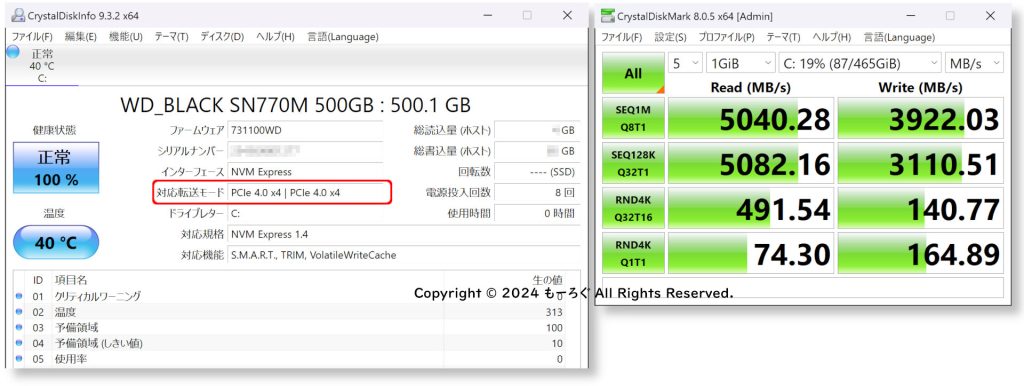Click the 正常 100 % health status button
The image size is (1024, 386).
[x=56, y=168]
